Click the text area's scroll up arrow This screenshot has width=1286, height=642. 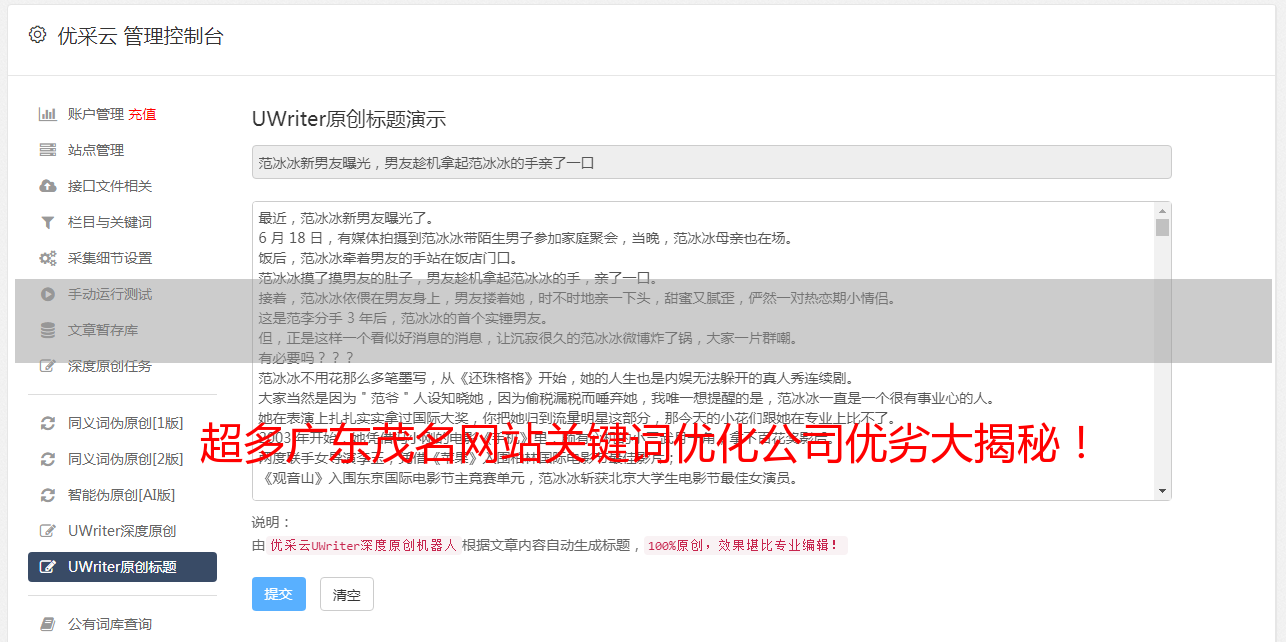1162,211
